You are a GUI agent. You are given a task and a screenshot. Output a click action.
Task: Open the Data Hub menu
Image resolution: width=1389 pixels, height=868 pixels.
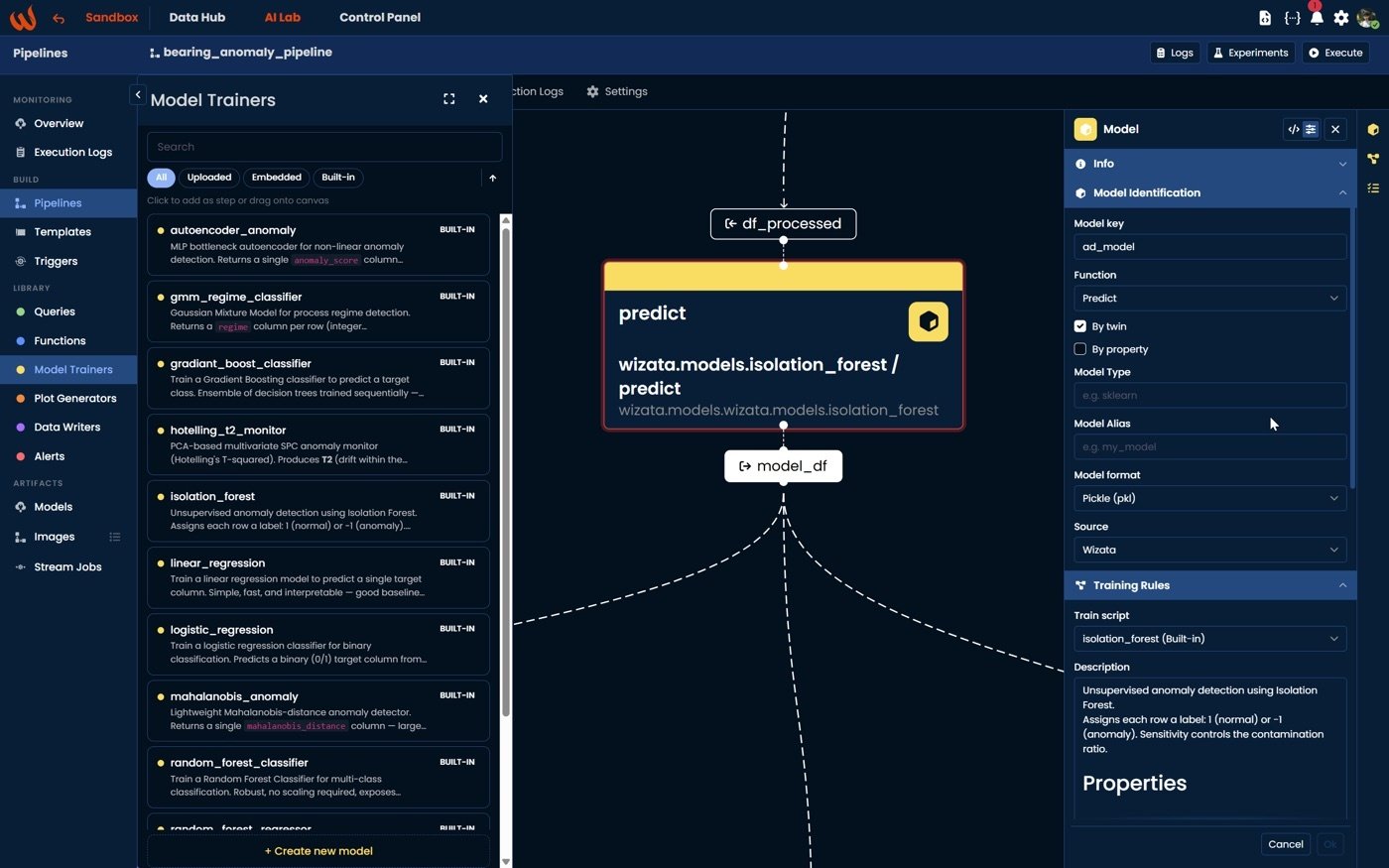pyautogui.click(x=196, y=18)
